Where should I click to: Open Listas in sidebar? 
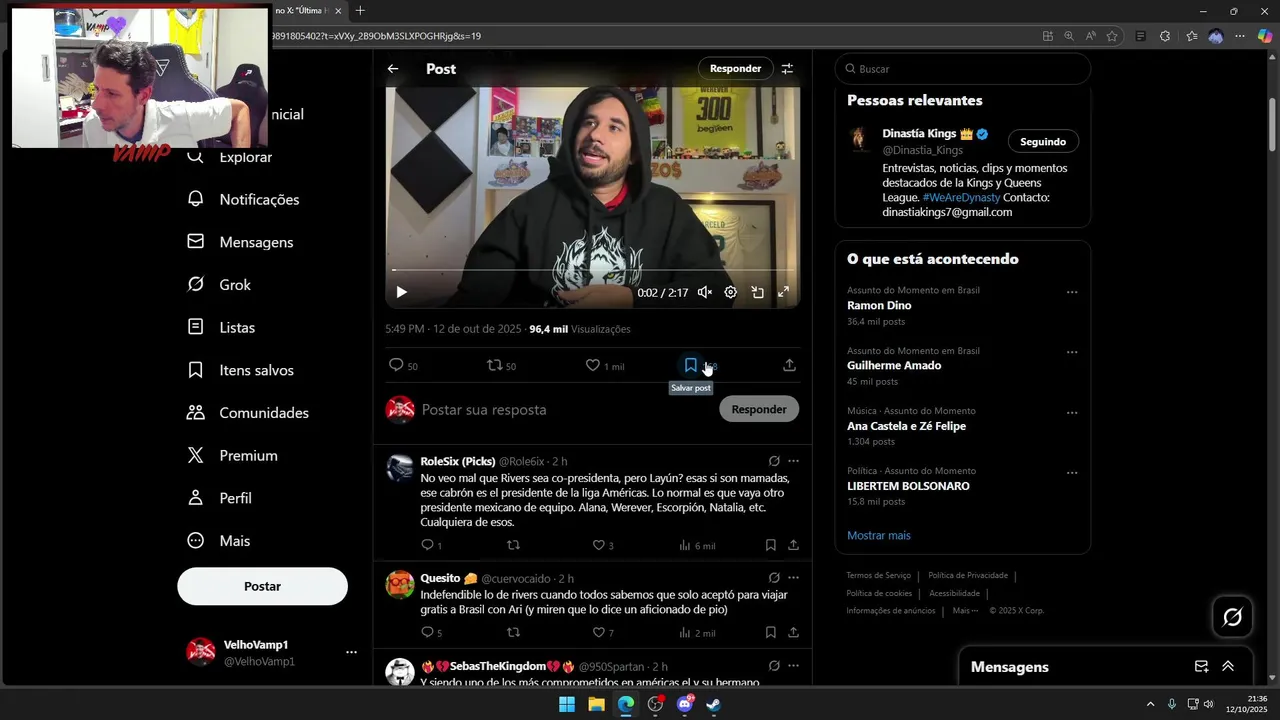(222, 327)
